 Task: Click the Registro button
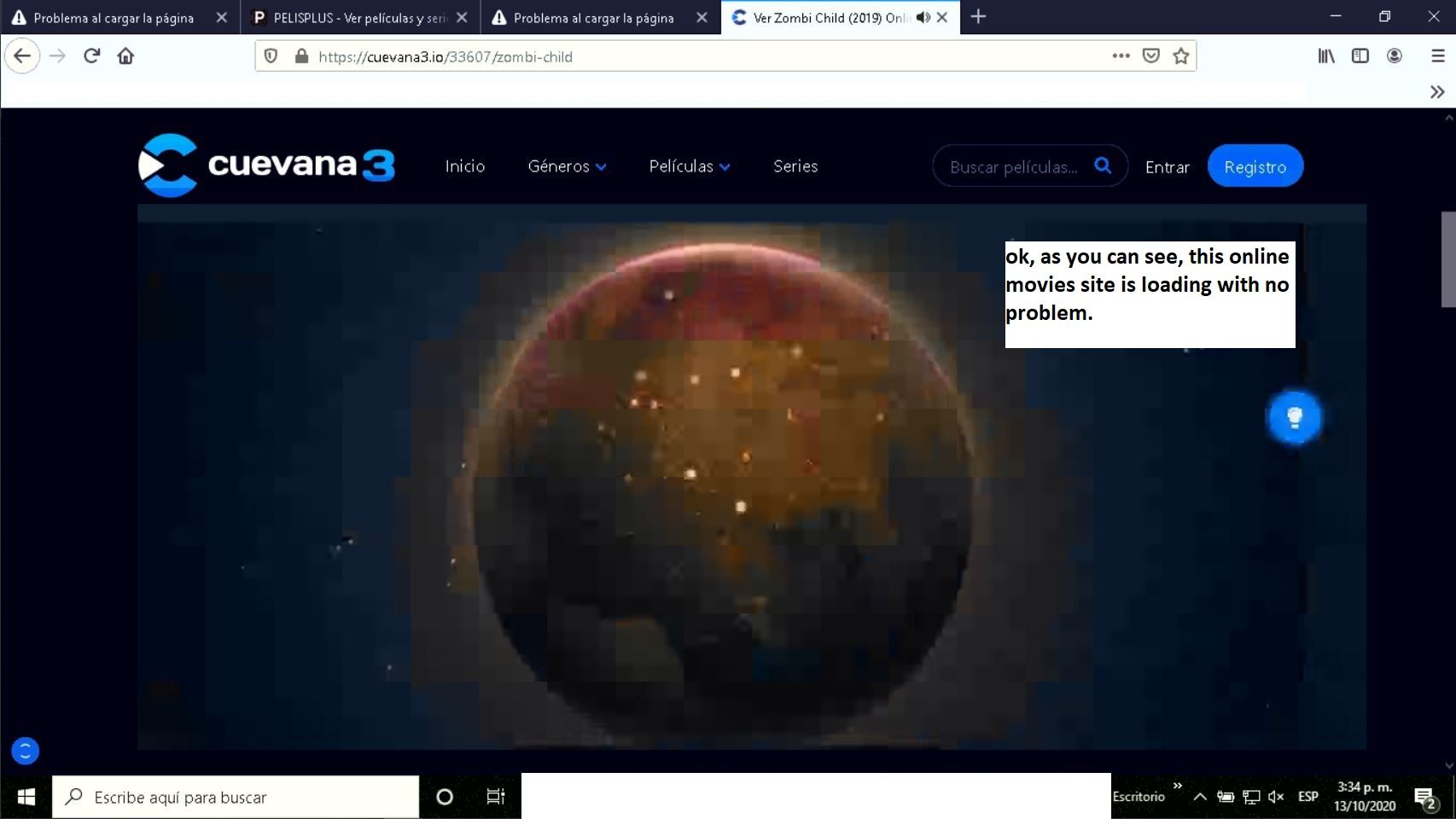[x=1255, y=166]
